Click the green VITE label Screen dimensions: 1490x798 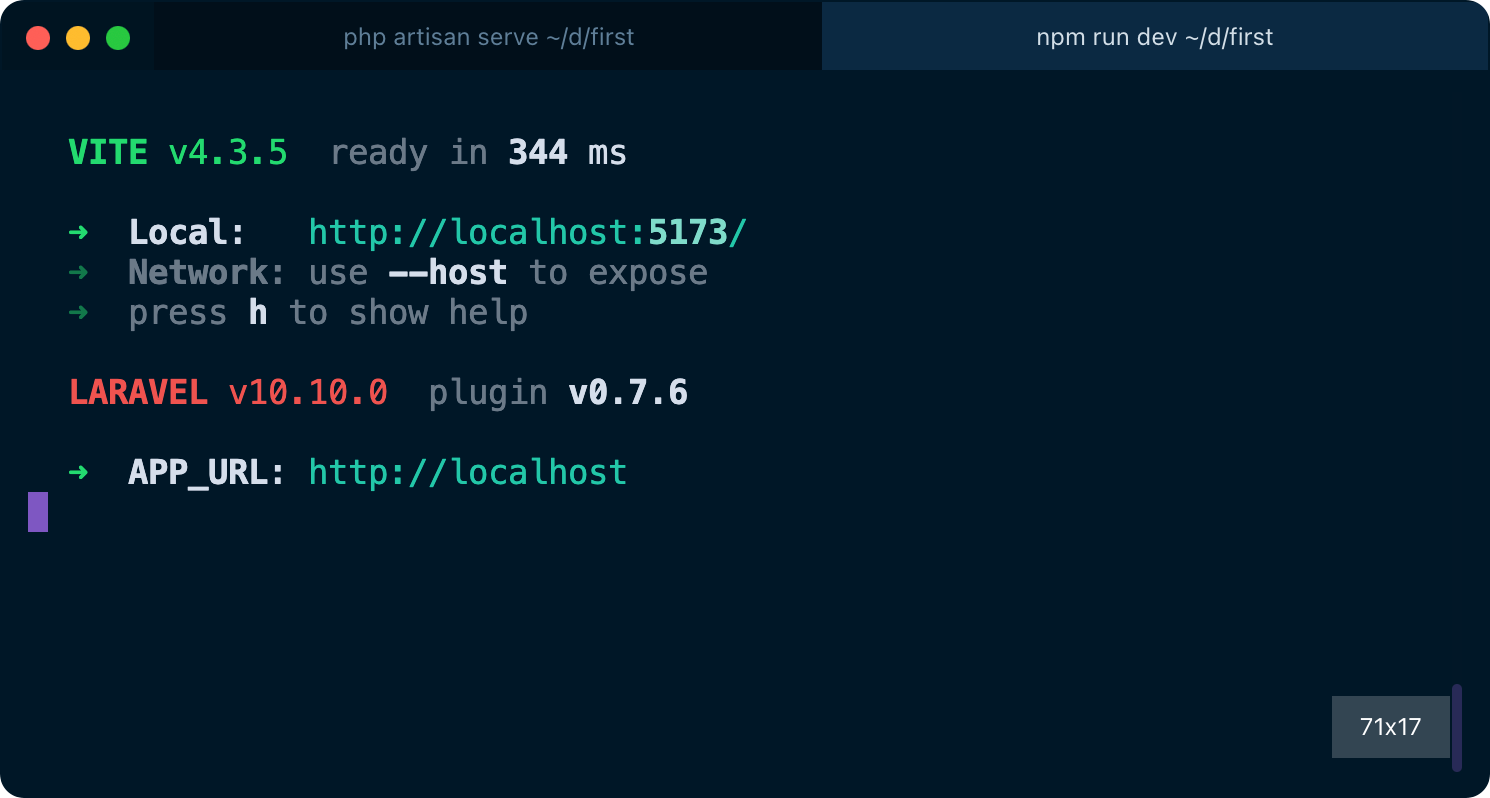[x=108, y=153]
